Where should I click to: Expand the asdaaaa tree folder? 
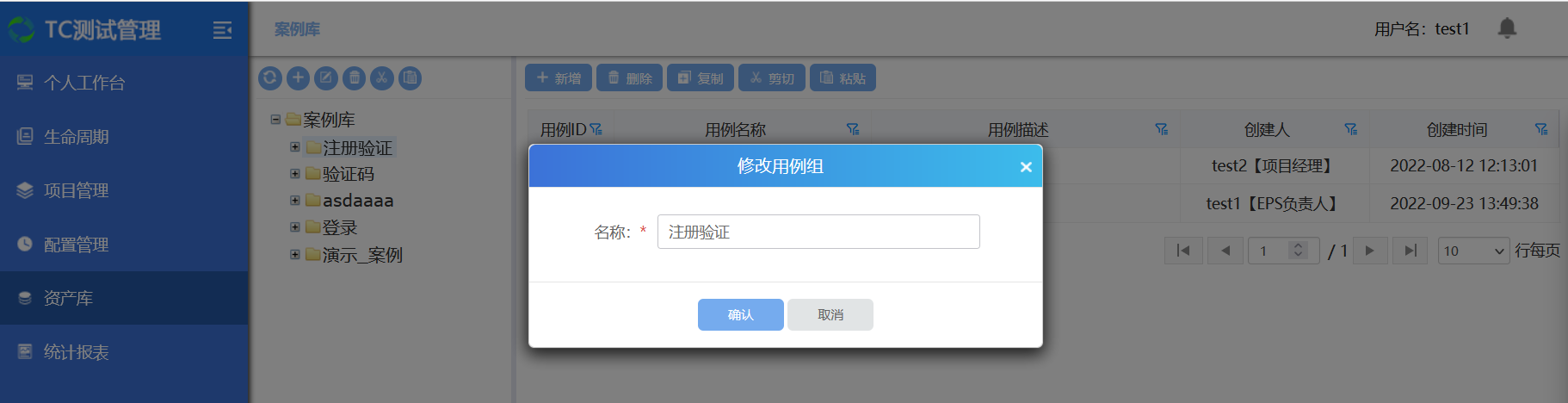(x=295, y=201)
